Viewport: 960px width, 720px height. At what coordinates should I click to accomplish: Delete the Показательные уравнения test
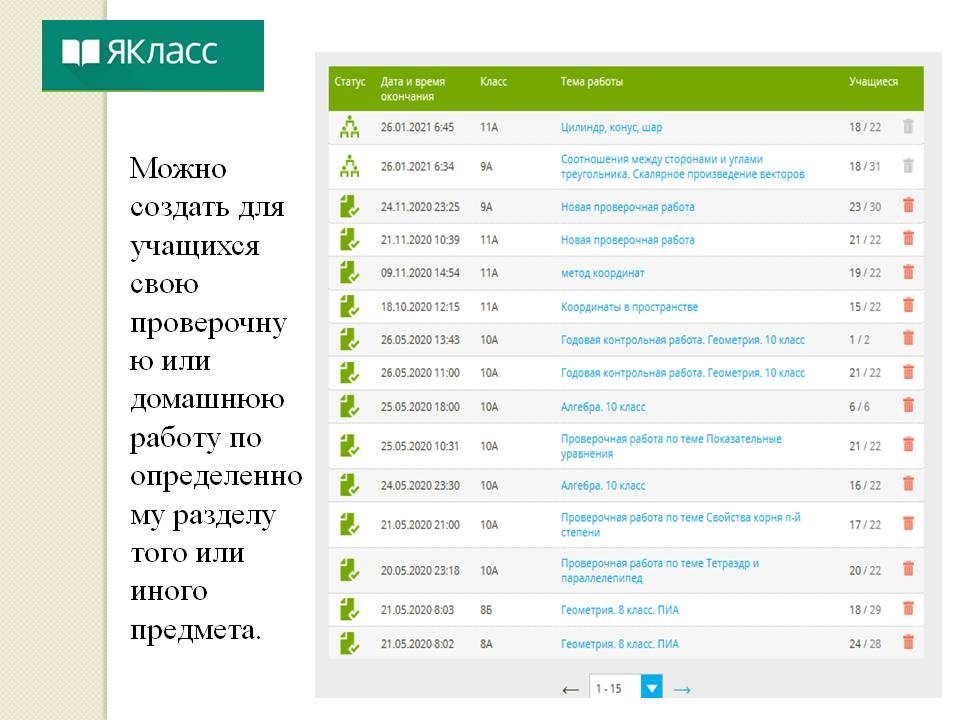908,445
